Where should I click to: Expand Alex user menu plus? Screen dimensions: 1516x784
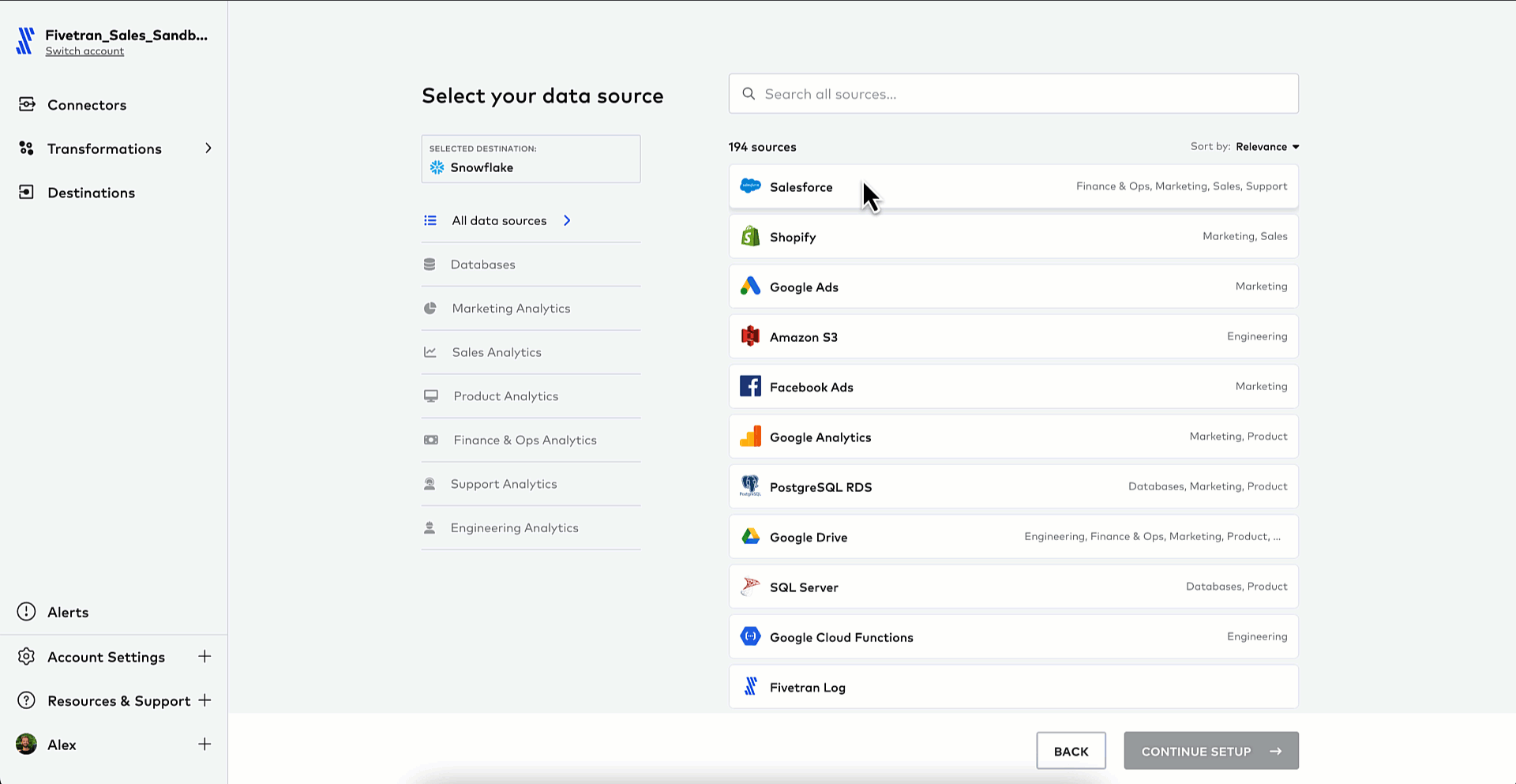coord(205,745)
